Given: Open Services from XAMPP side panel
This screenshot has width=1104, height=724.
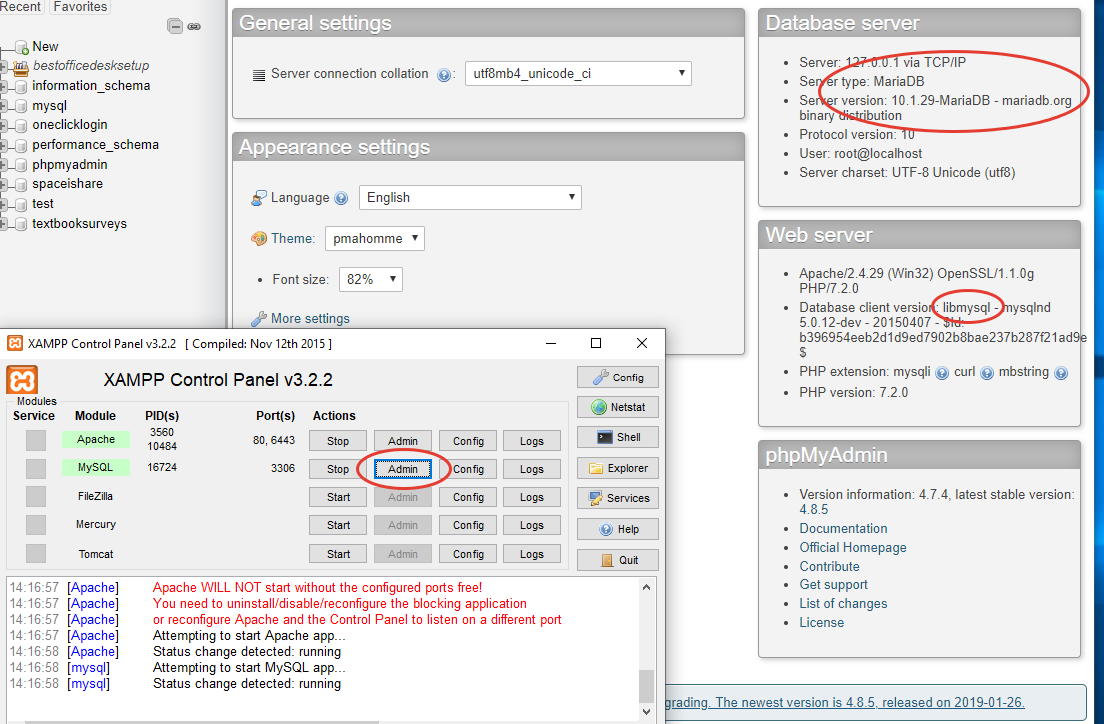Looking at the screenshot, I should click(618, 498).
